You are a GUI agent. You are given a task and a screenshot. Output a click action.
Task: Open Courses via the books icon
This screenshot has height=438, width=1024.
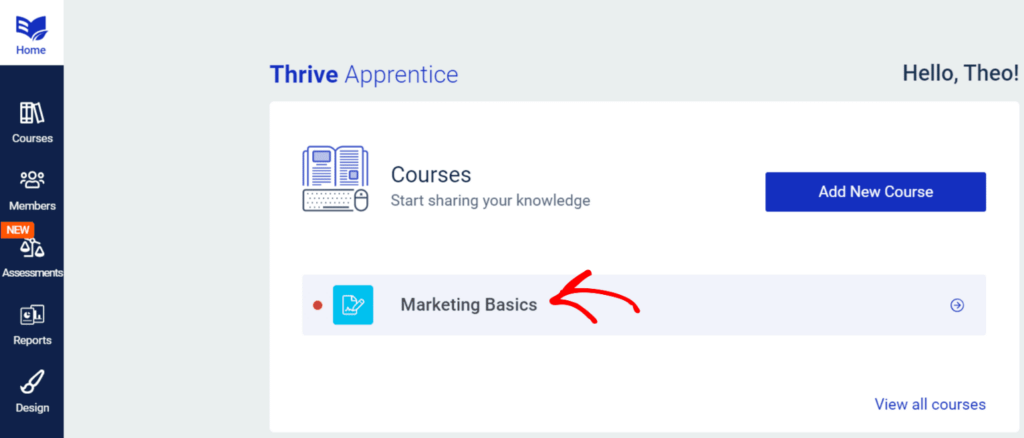(32, 113)
